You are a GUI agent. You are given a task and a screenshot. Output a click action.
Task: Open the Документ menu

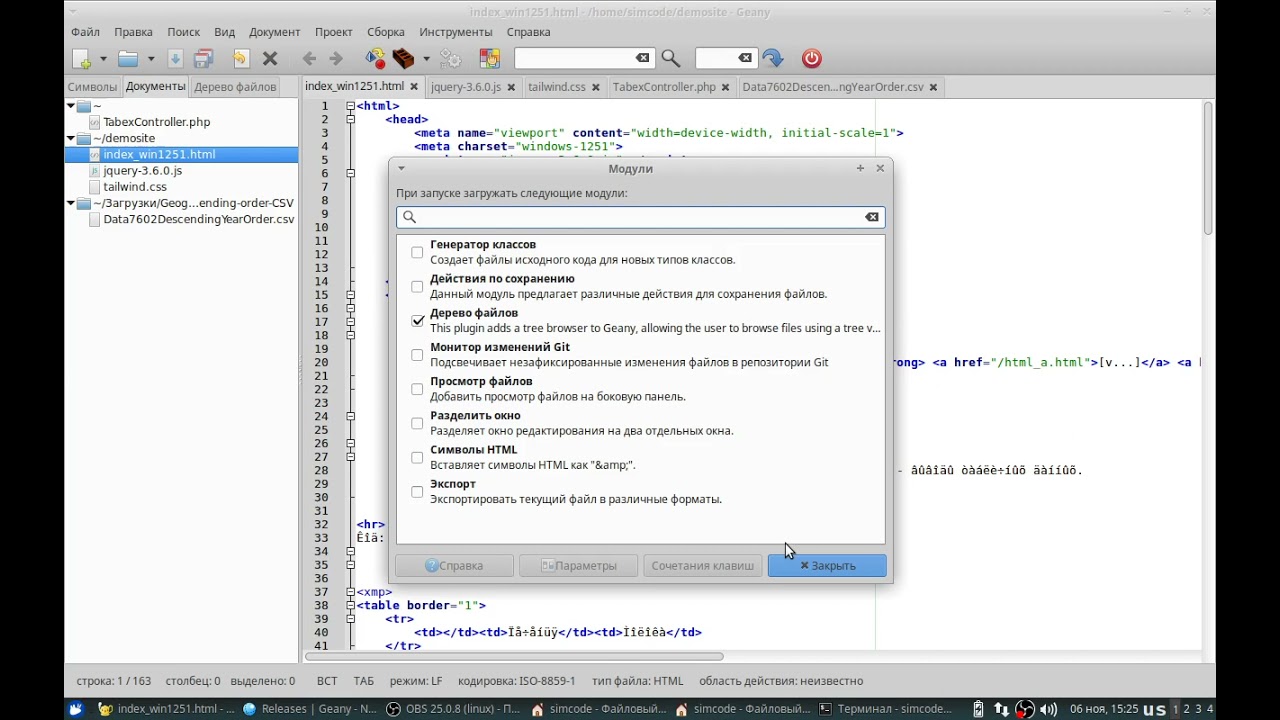(274, 32)
